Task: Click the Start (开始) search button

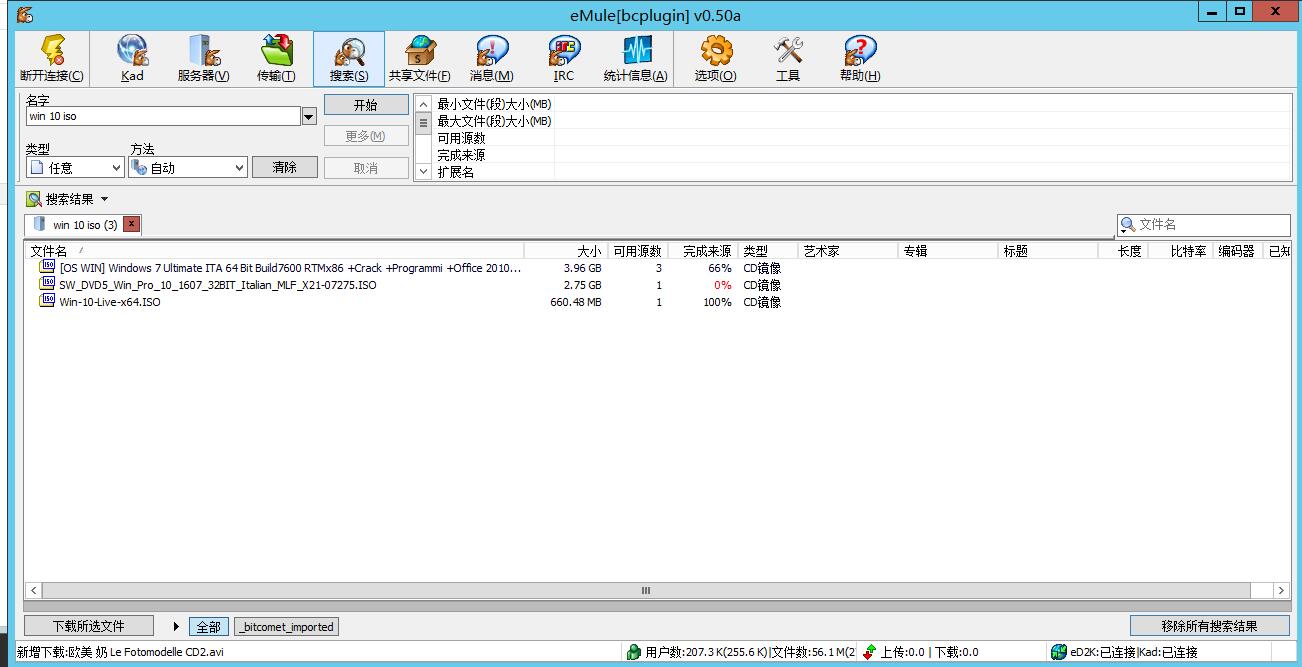Action: pos(366,105)
